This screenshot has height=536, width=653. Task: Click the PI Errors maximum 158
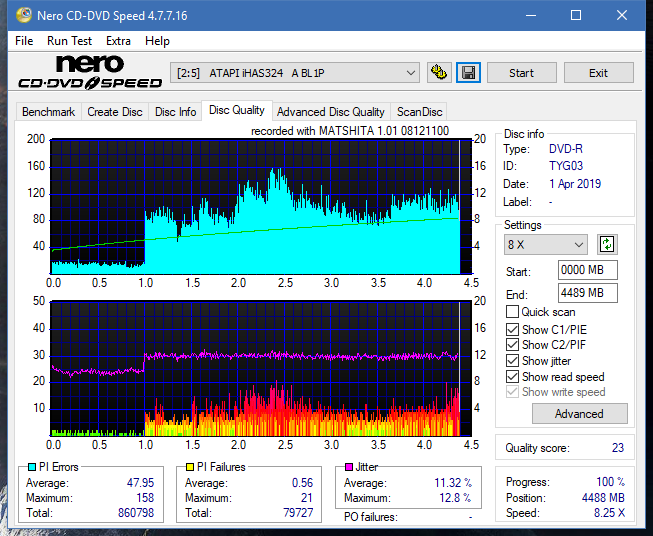[x=145, y=498]
